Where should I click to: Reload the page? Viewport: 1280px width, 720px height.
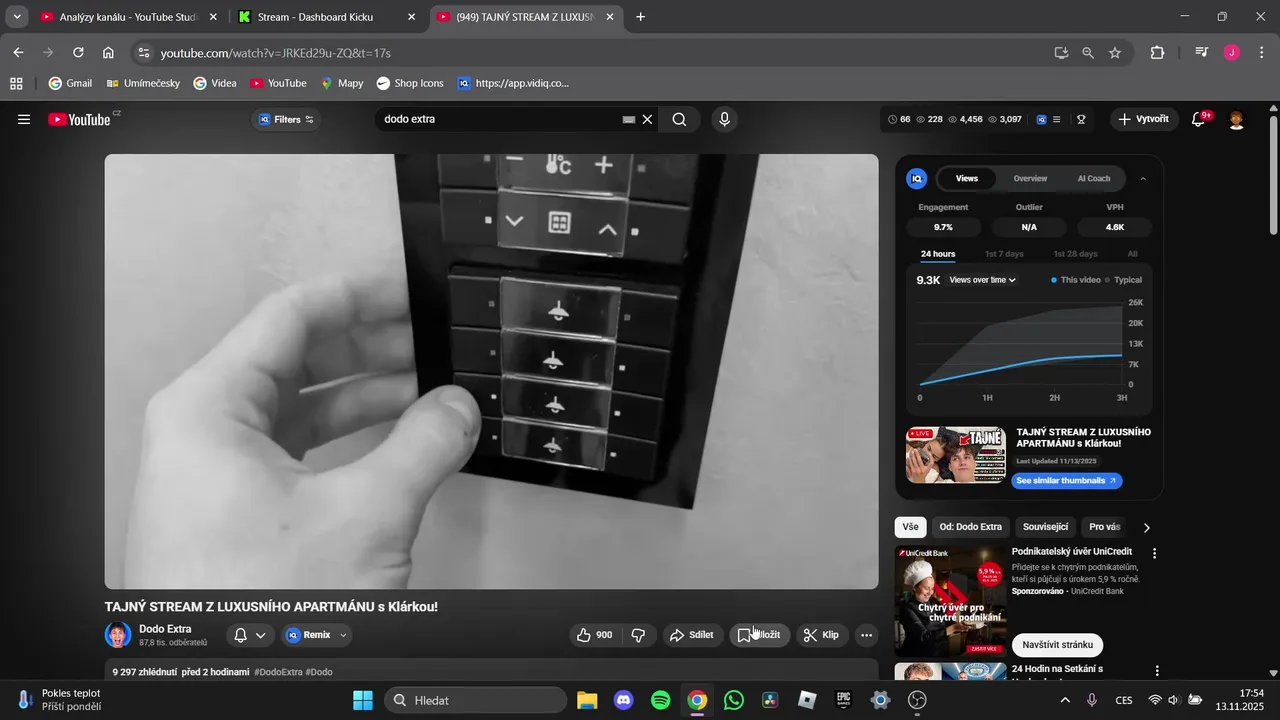78,53
